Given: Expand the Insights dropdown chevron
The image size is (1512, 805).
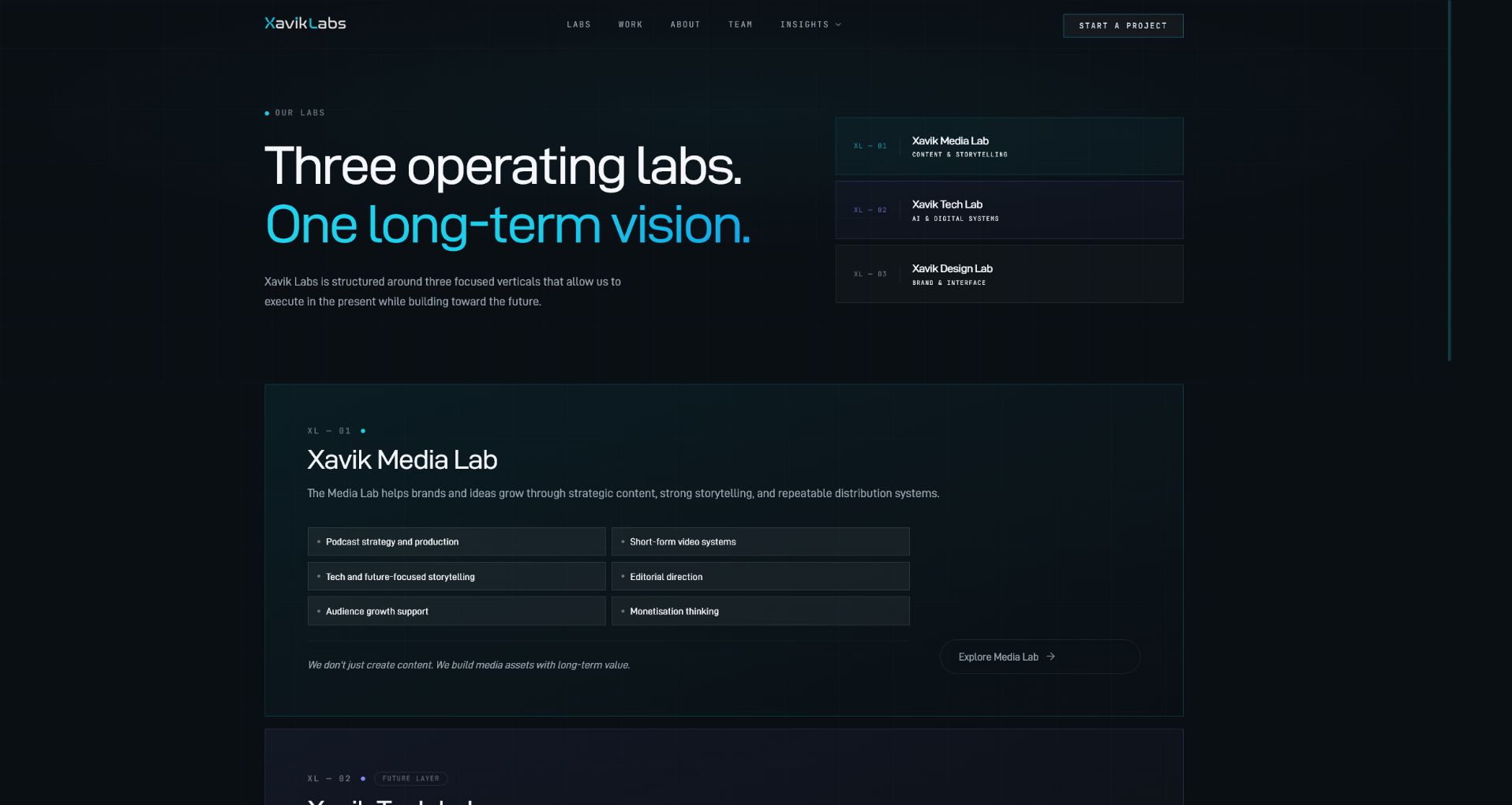Looking at the screenshot, I should [838, 25].
